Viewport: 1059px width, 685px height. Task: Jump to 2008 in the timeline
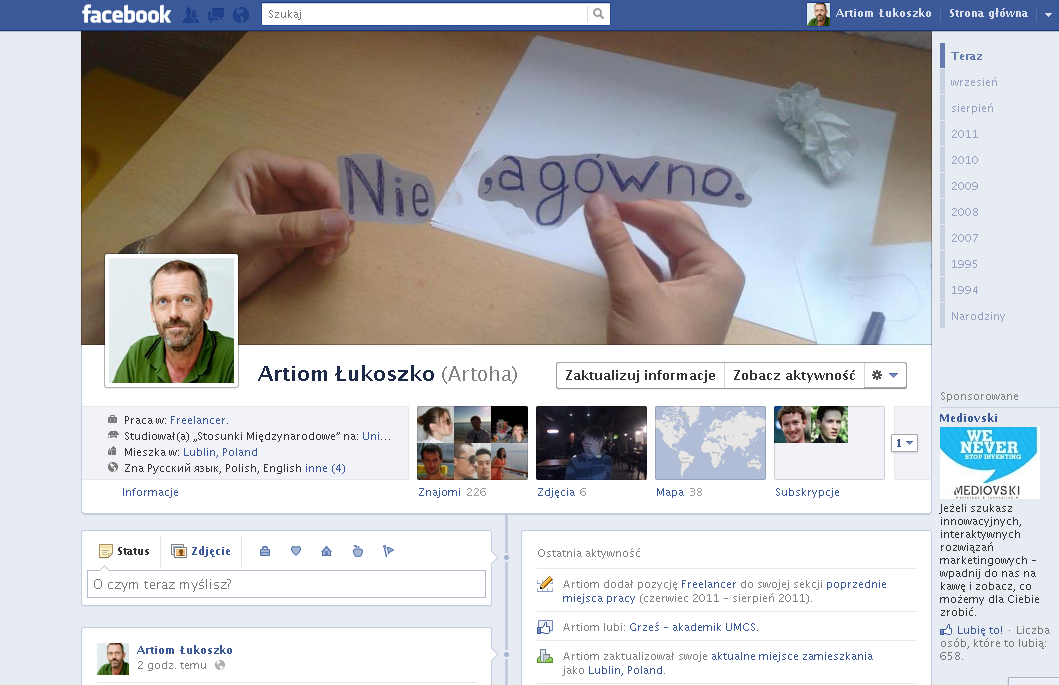coord(964,212)
